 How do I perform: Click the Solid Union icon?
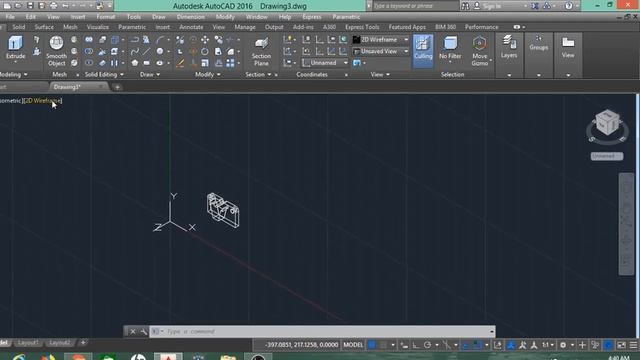89,40
